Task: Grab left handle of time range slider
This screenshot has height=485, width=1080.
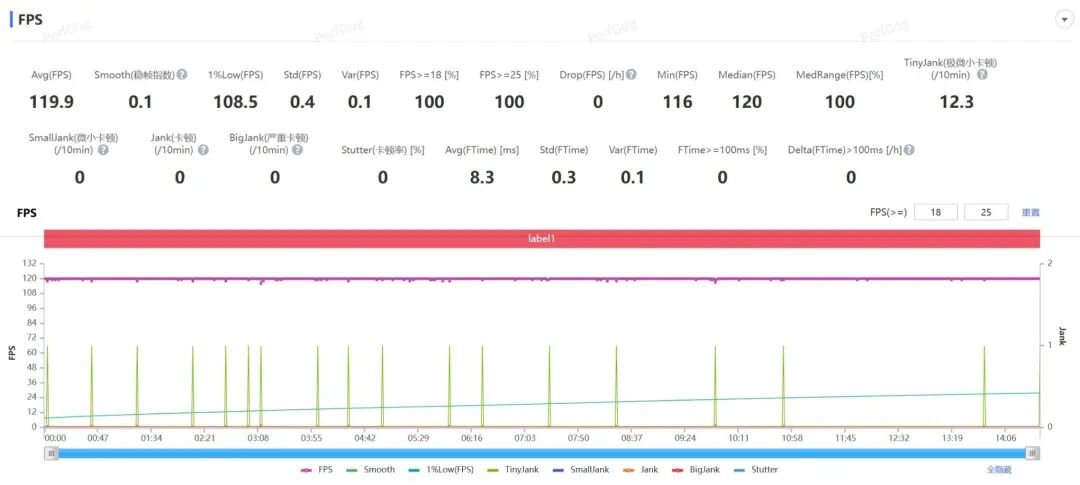Action: point(51,453)
